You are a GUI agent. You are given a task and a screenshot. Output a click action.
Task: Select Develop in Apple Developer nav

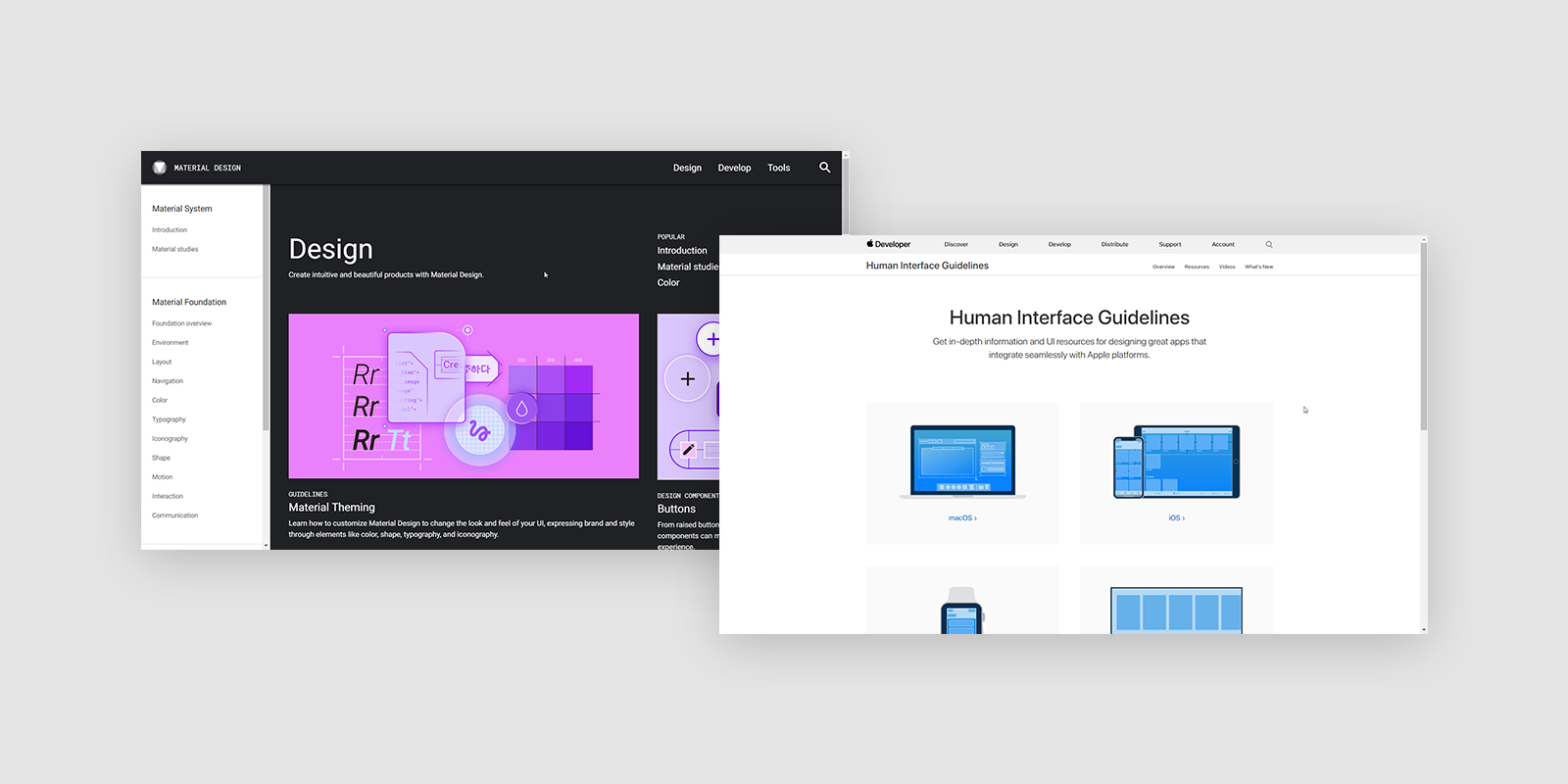point(1059,244)
